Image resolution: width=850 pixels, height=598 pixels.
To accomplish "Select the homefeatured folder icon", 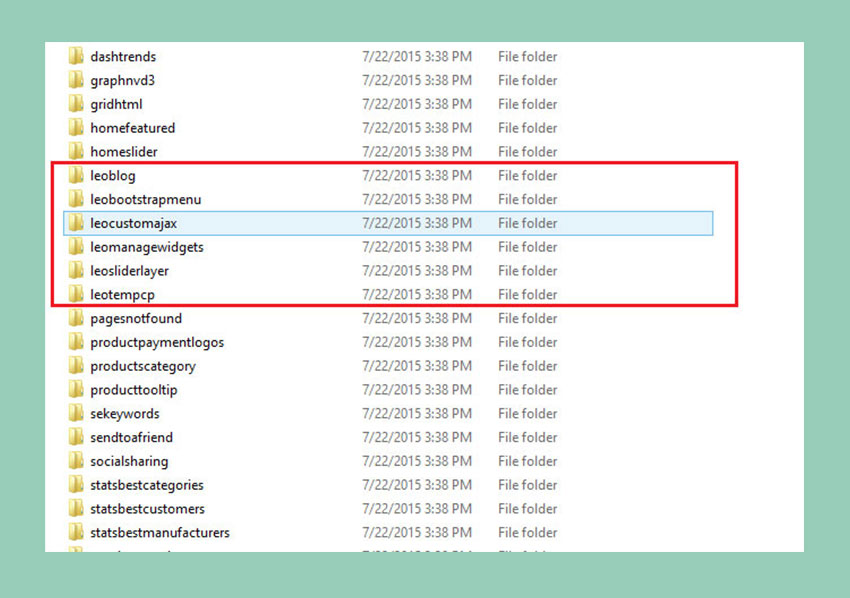I will [x=76, y=128].
